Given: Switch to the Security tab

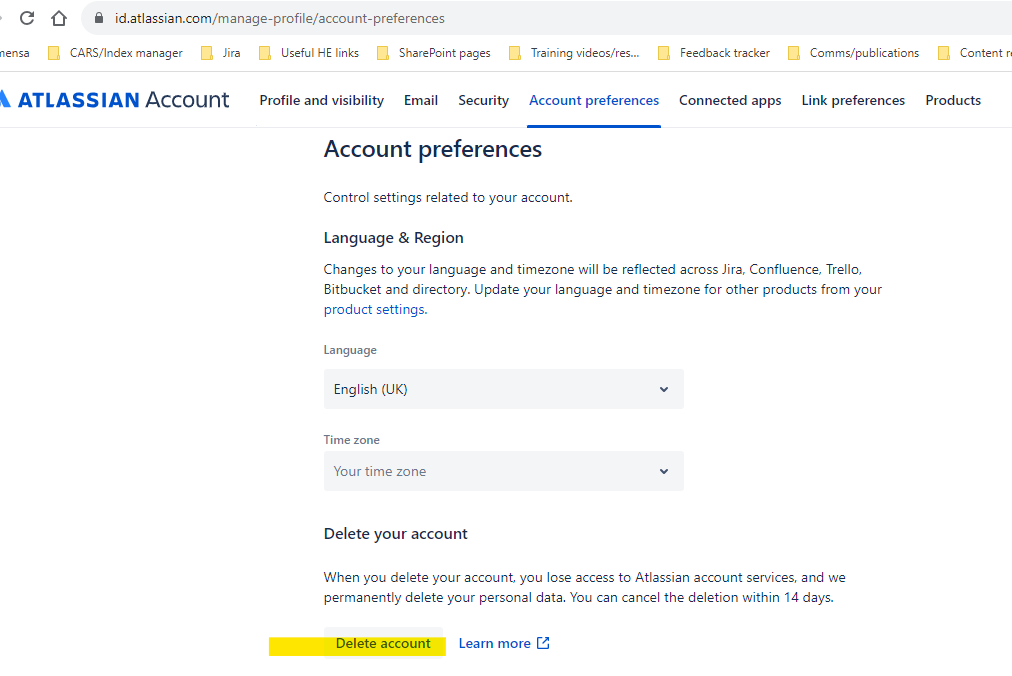Looking at the screenshot, I should point(483,100).
